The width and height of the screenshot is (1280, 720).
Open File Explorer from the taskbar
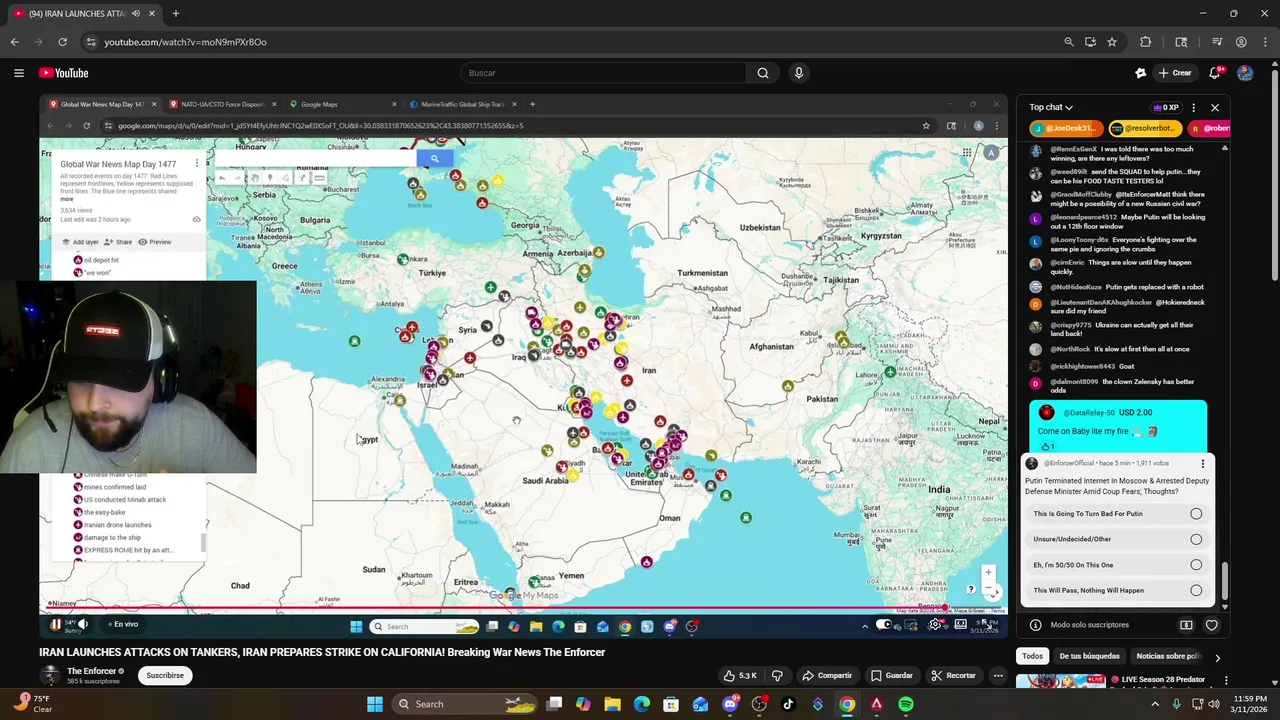[613, 704]
